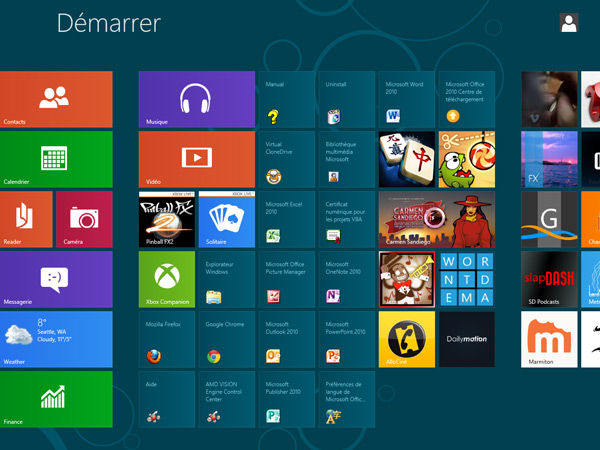Launch the Dailymotion tile
Screen dimensions: 600x450
(466, 339)
